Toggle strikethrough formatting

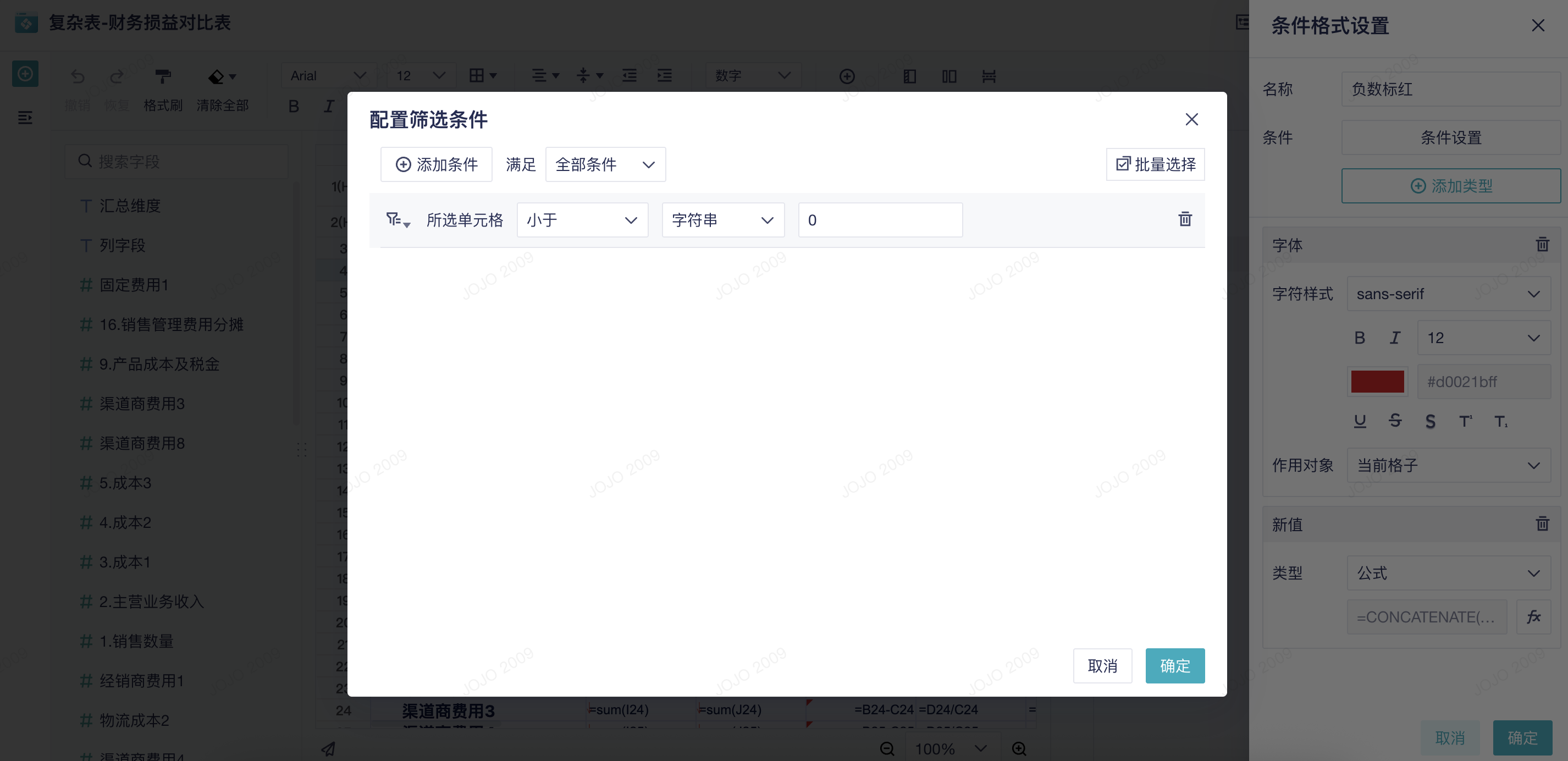tap(1394, 420)
